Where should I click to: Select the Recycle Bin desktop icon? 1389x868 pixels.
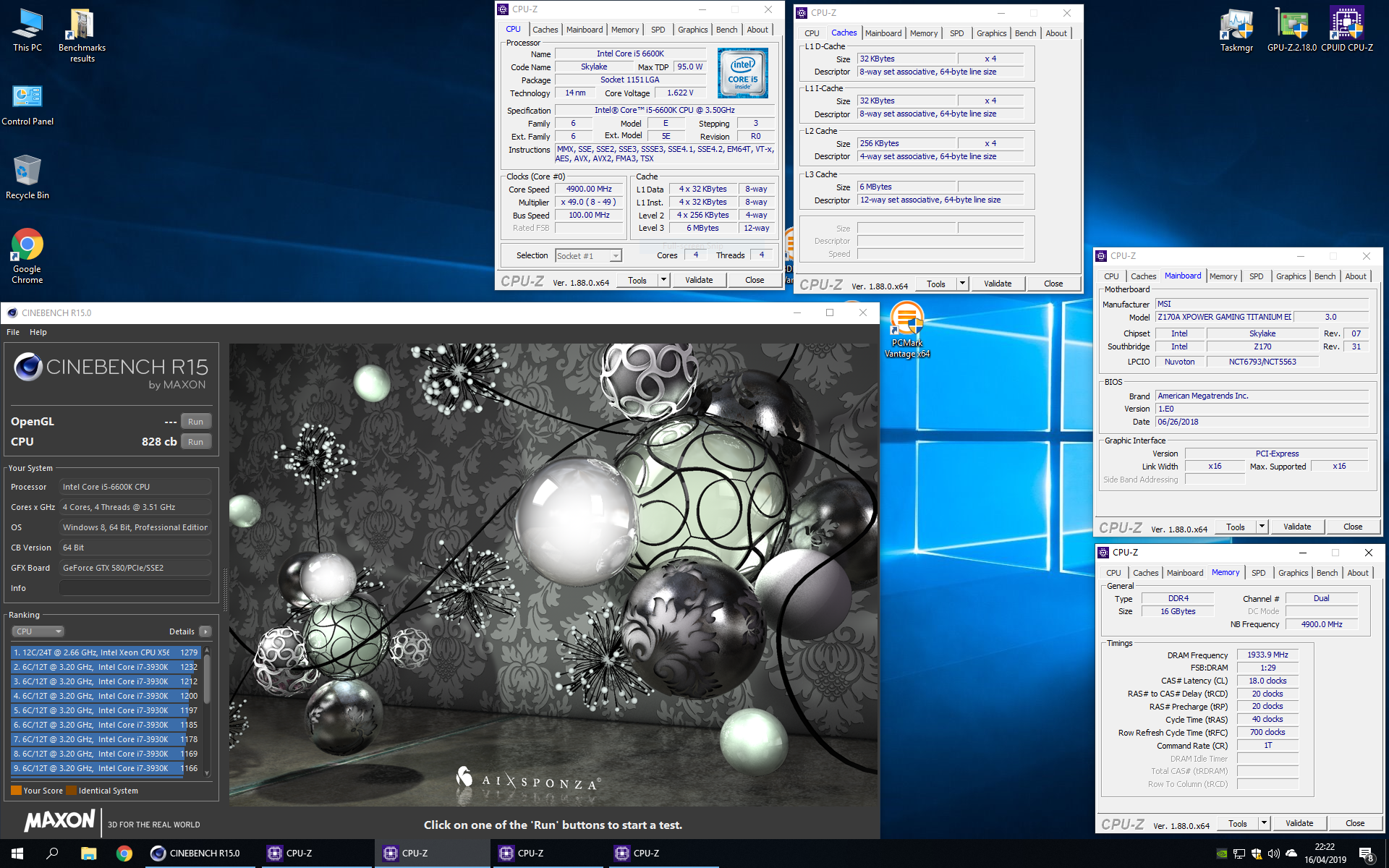pos(27,177)
